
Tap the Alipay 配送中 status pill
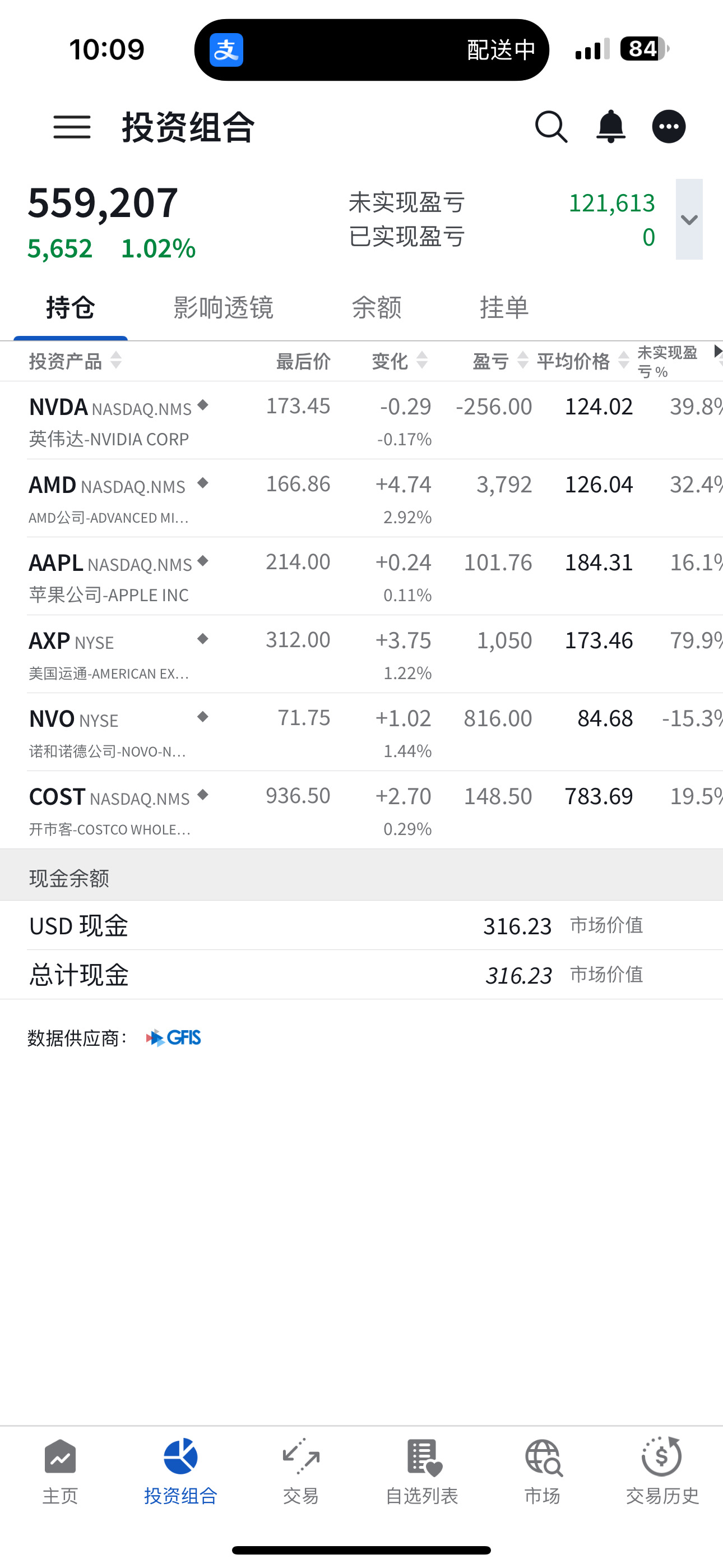click(372, 50)
